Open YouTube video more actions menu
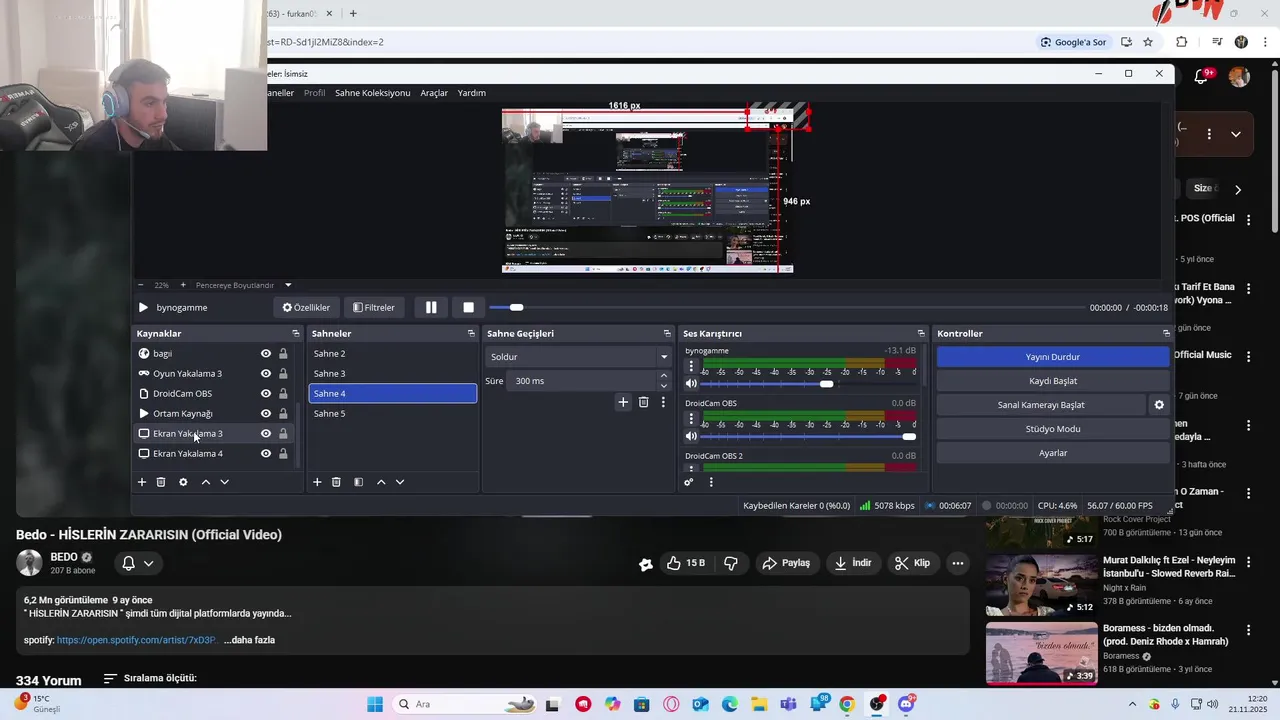The height and width of the screenshot is (720, 1280). pyautogui.click(x=958, y=563)
